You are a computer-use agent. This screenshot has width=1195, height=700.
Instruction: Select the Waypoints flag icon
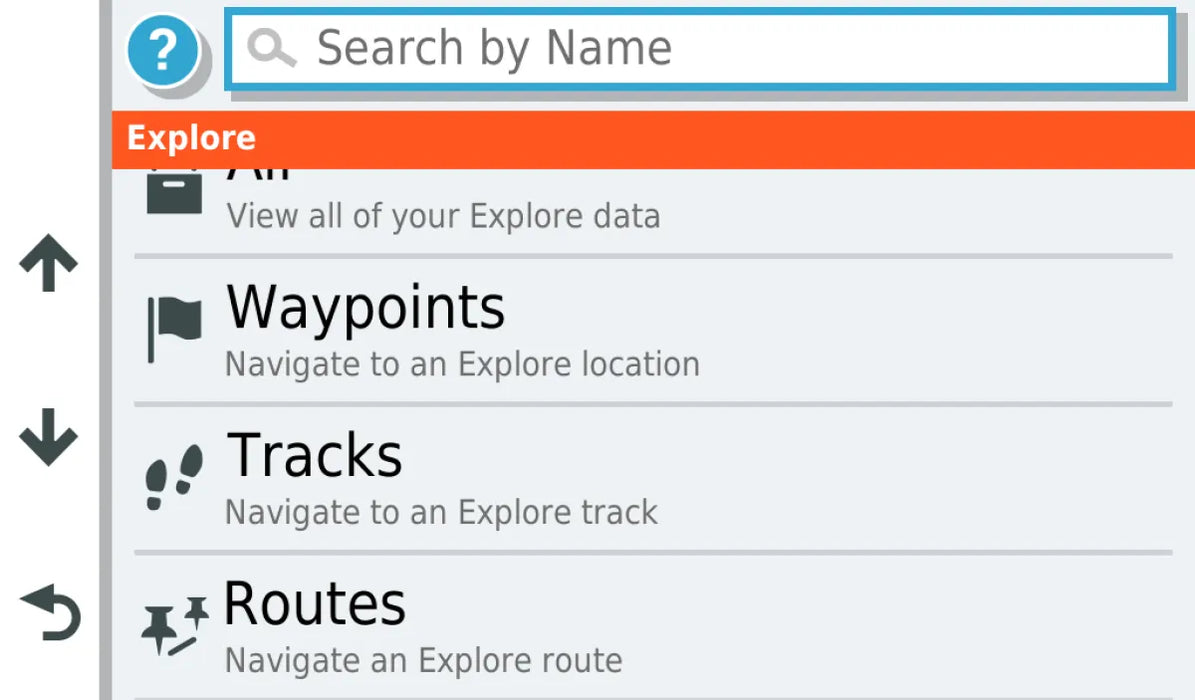point(174,328)
